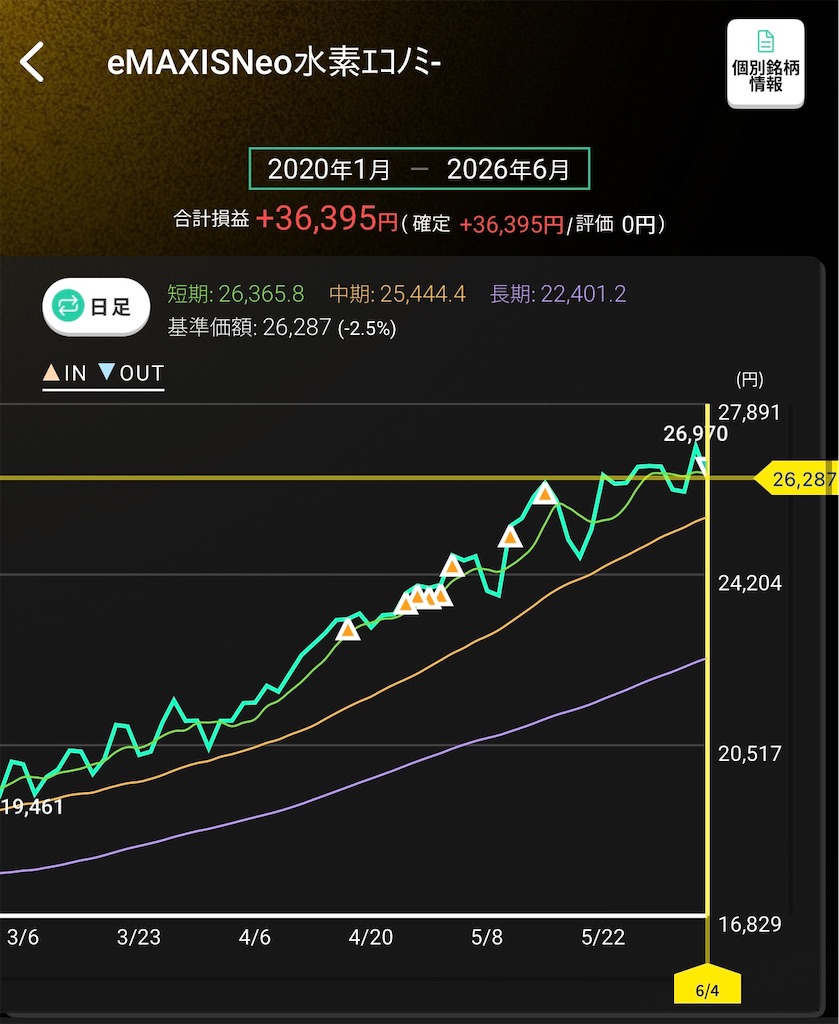Tap the 長期: 22,401.2 moving average label
The width and height of the screenshot is (839, 1024).
[558, 294]
